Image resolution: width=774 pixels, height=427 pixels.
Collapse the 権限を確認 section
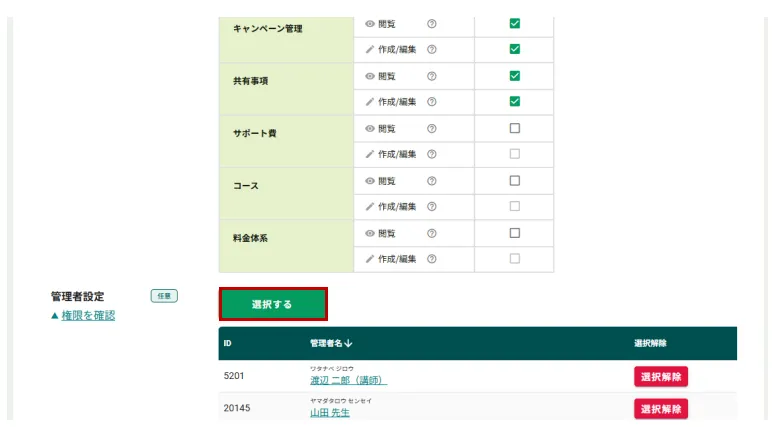click(x=83, y=315)
